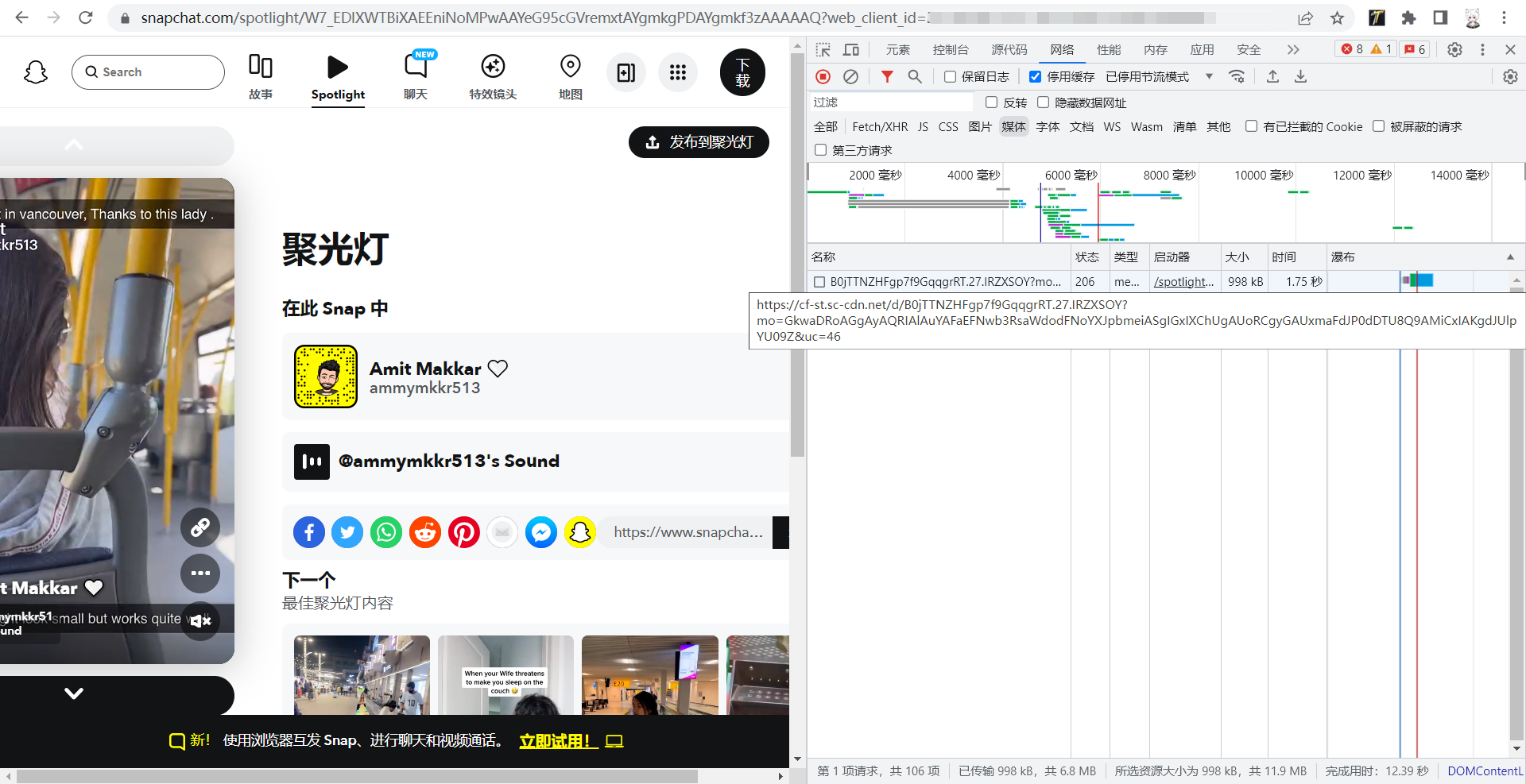Open network search
Image resolution: width=1526 pixels, height=784 pixels.
915,76
